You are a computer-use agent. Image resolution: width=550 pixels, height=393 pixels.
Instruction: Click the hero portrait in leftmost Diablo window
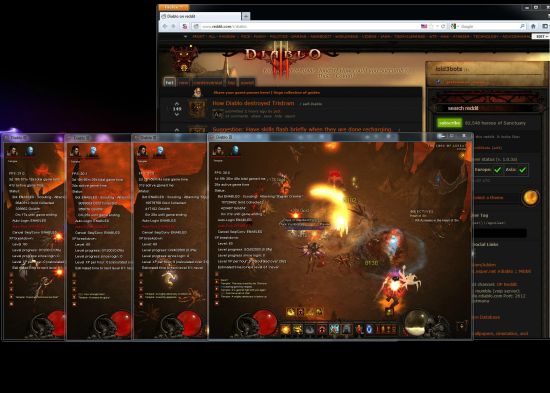tap(13, 151)
